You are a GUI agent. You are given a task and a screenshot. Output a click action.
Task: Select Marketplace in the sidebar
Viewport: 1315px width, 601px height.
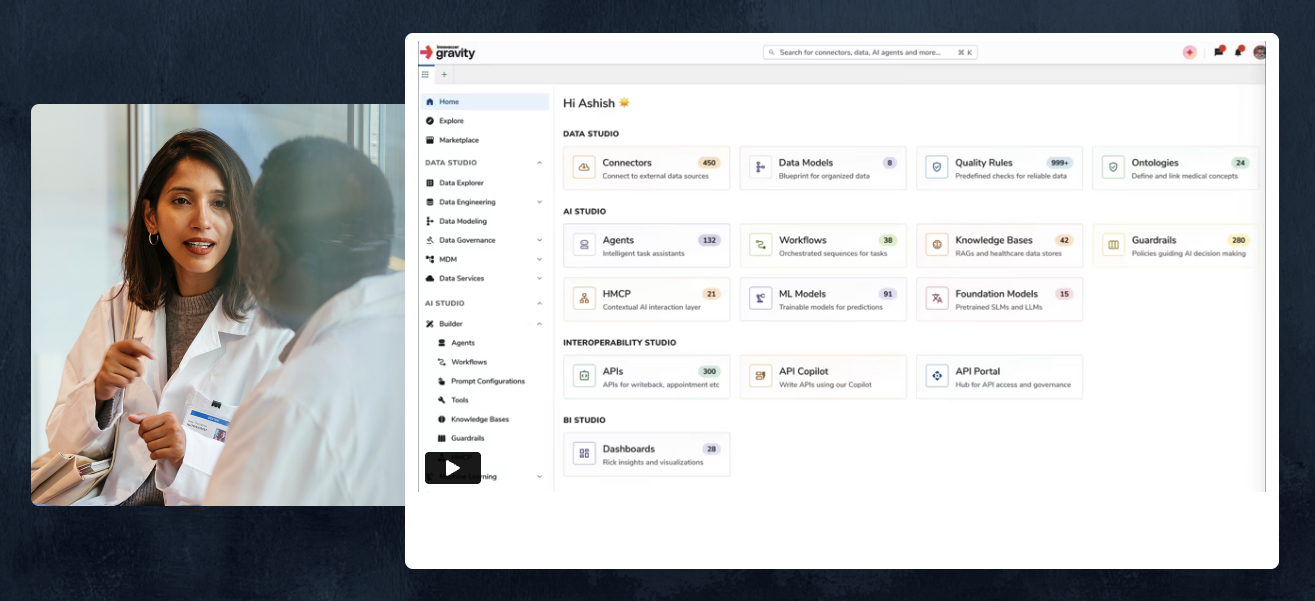pyautogui.click(x=458, y=140)
